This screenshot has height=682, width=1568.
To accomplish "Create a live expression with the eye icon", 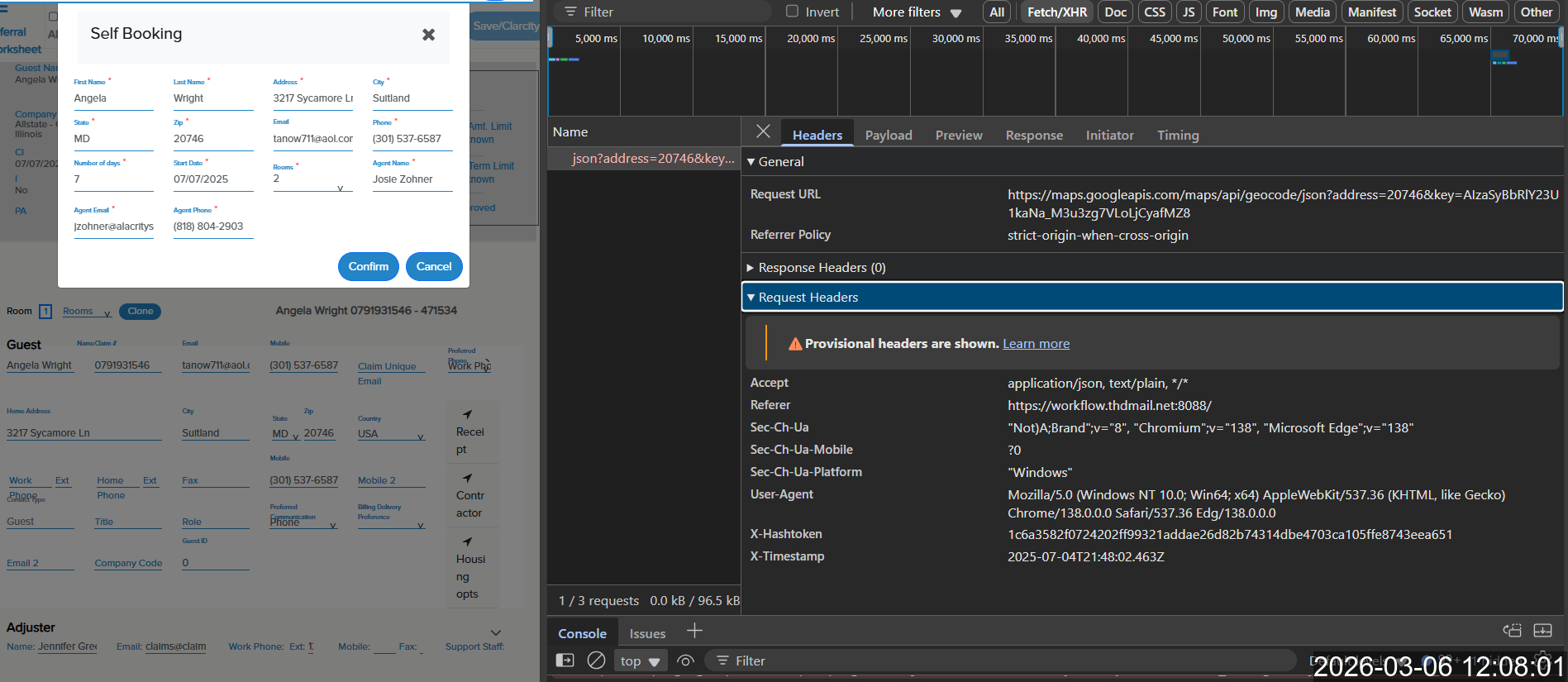I will 685,661.
